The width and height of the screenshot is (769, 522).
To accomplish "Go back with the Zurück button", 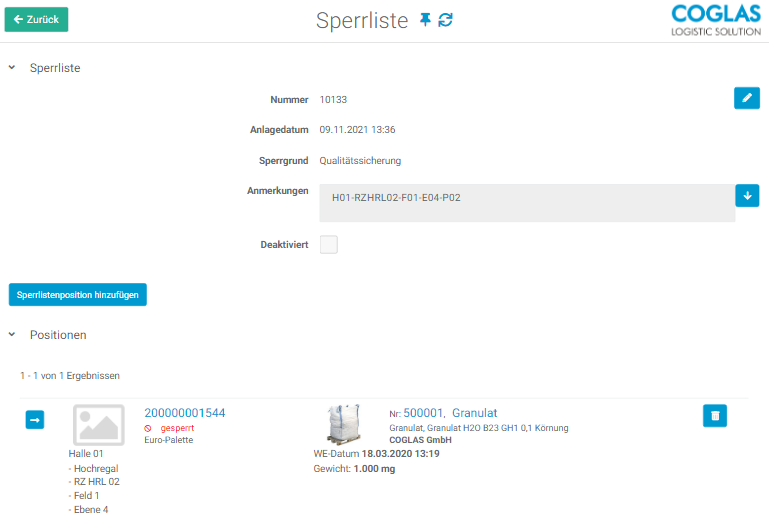I will tap(36, 19).
